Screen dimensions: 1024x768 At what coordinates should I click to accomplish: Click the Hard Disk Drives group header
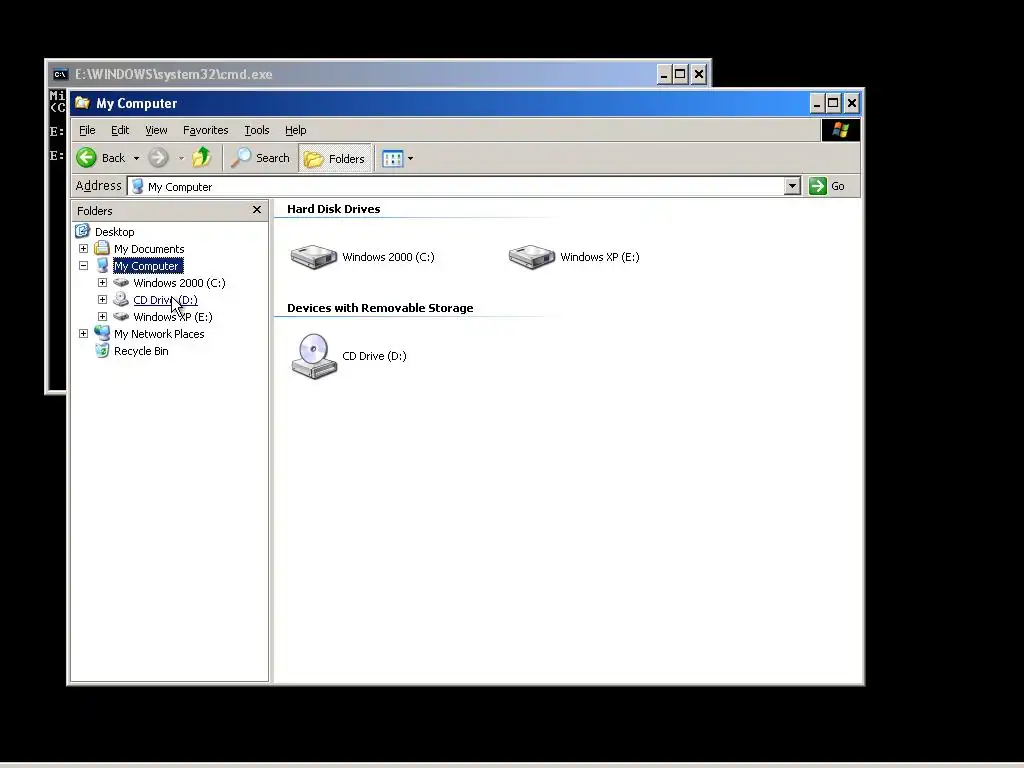[x=333, y=209]
